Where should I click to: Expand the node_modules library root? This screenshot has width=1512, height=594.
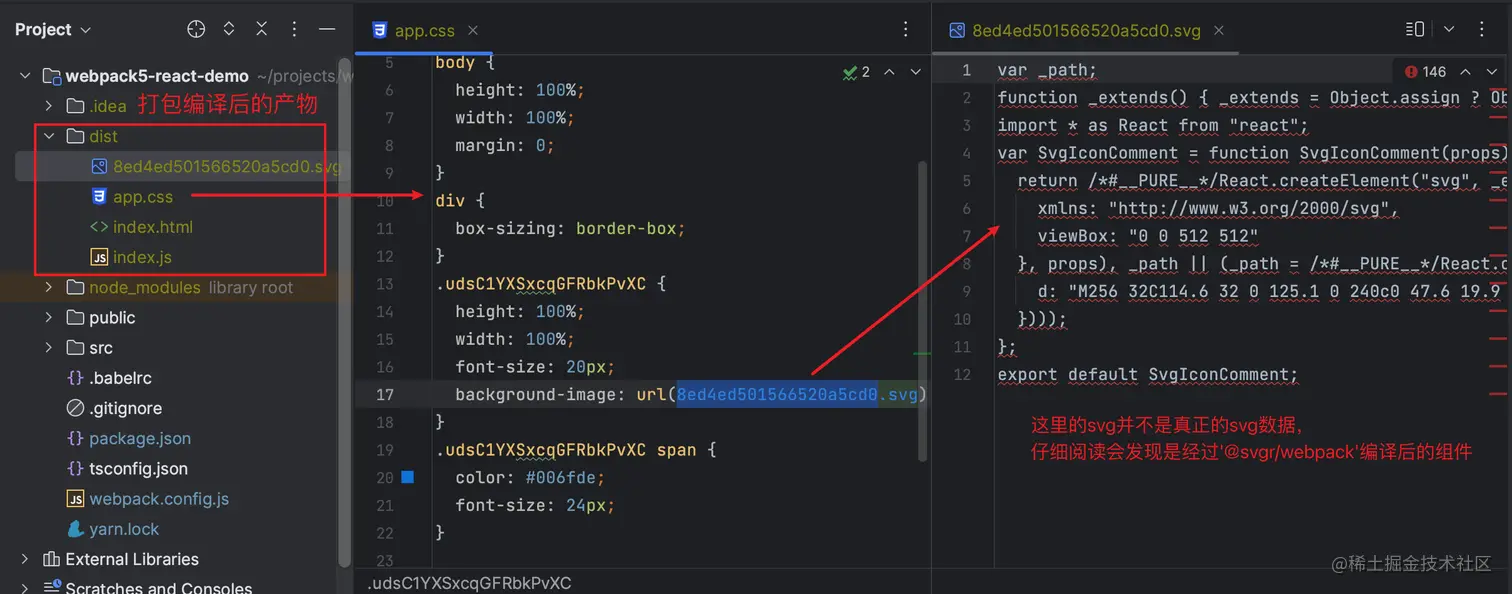[47, 287]
